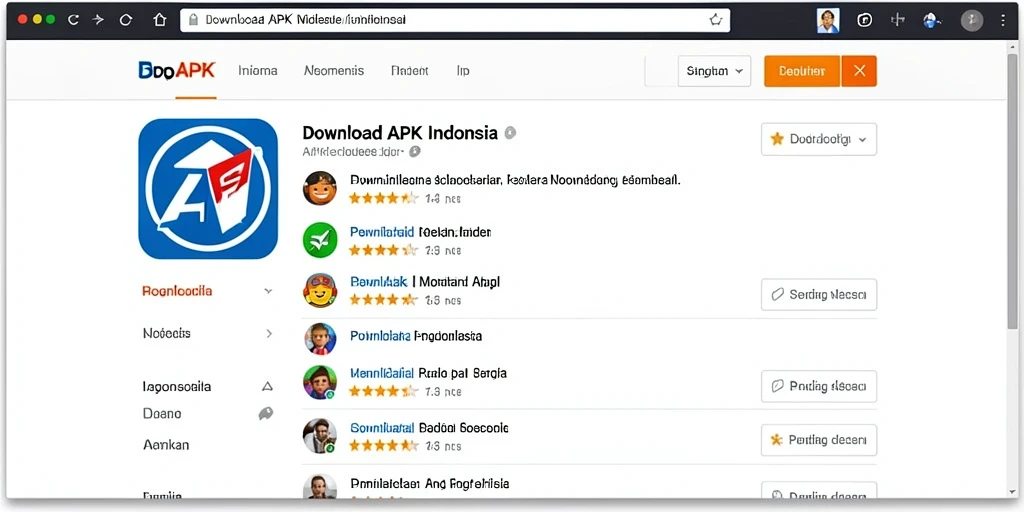Open the browser three-dot menu
Viewport: 1024px width, 512px height.
click(1003, 20)
